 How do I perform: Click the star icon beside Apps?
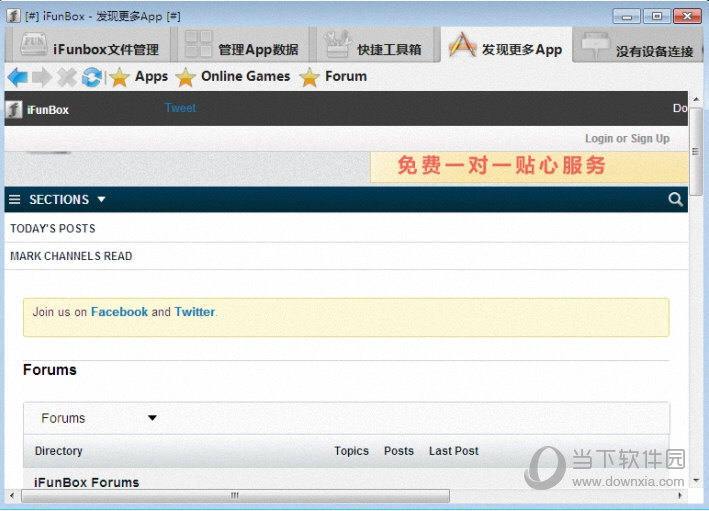pyautogui.click(x=119, y=77)
